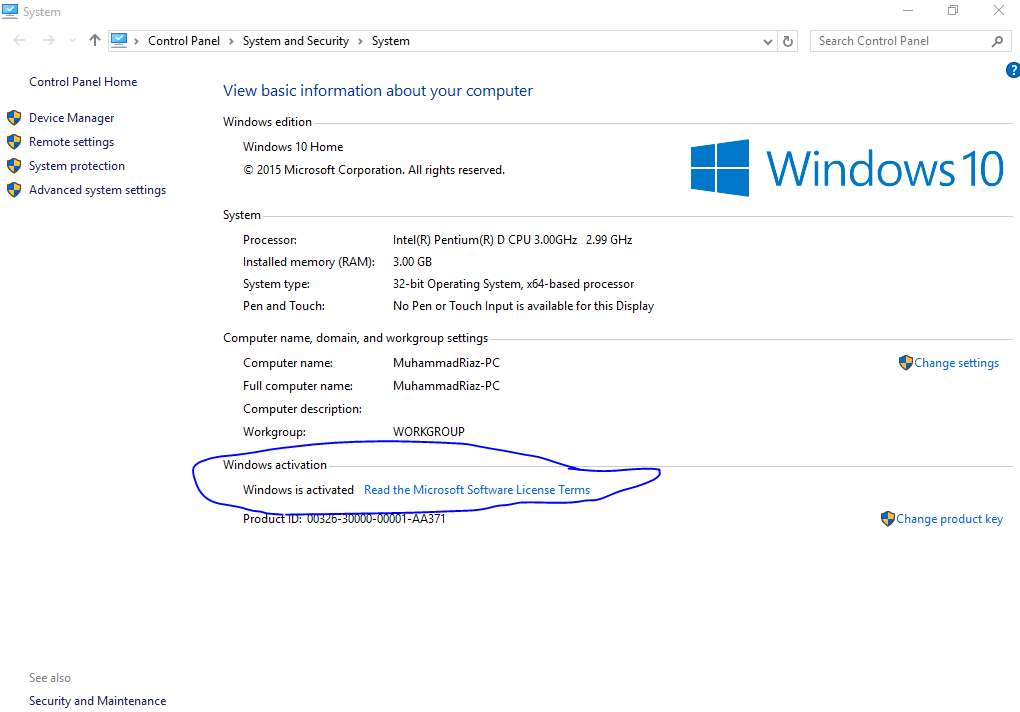Click the Remote settings shield icon
This screenshot has height=712, width=1020.
click(14, 142)
